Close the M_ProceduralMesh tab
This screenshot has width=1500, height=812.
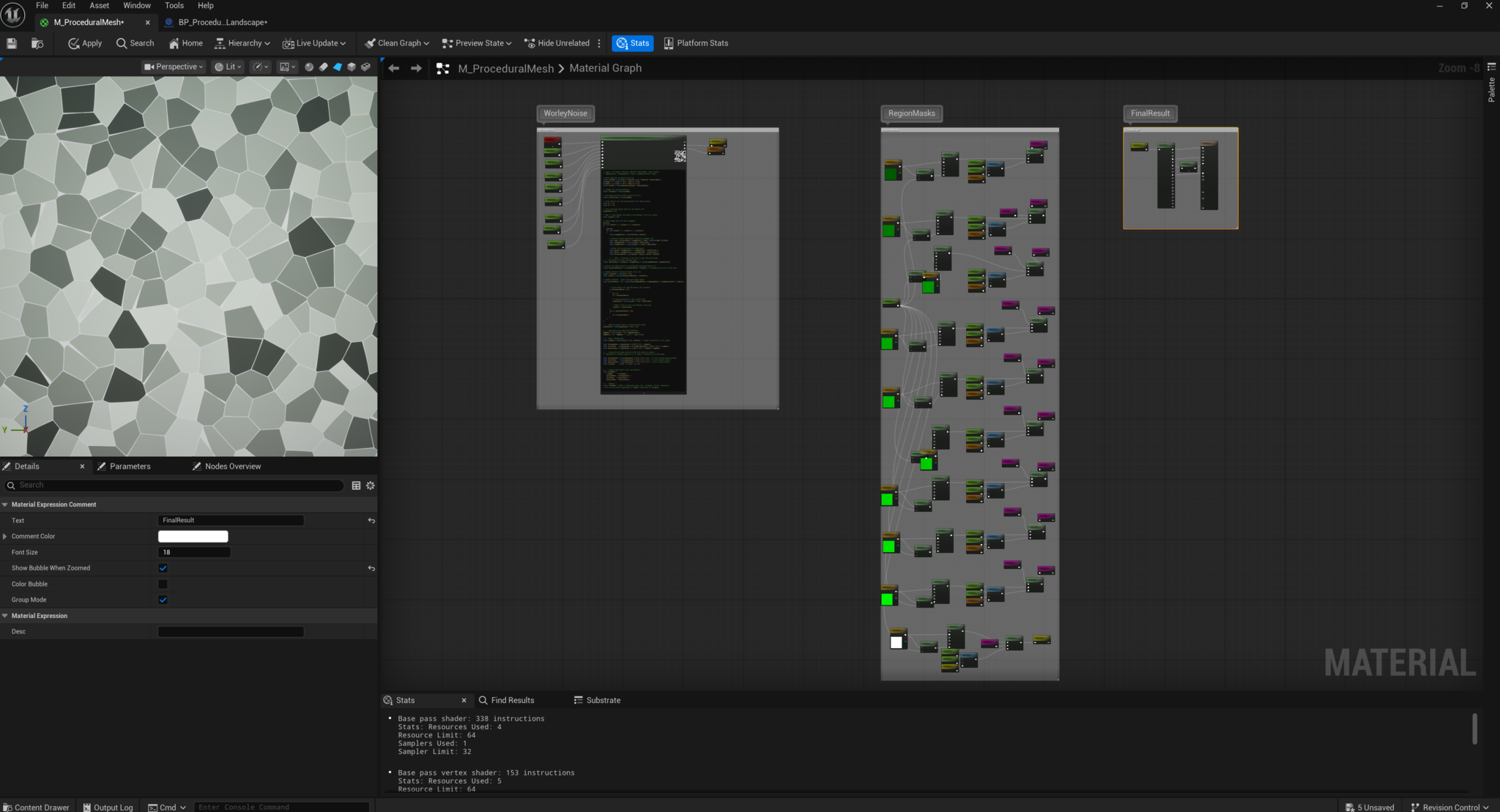(147, 22)
